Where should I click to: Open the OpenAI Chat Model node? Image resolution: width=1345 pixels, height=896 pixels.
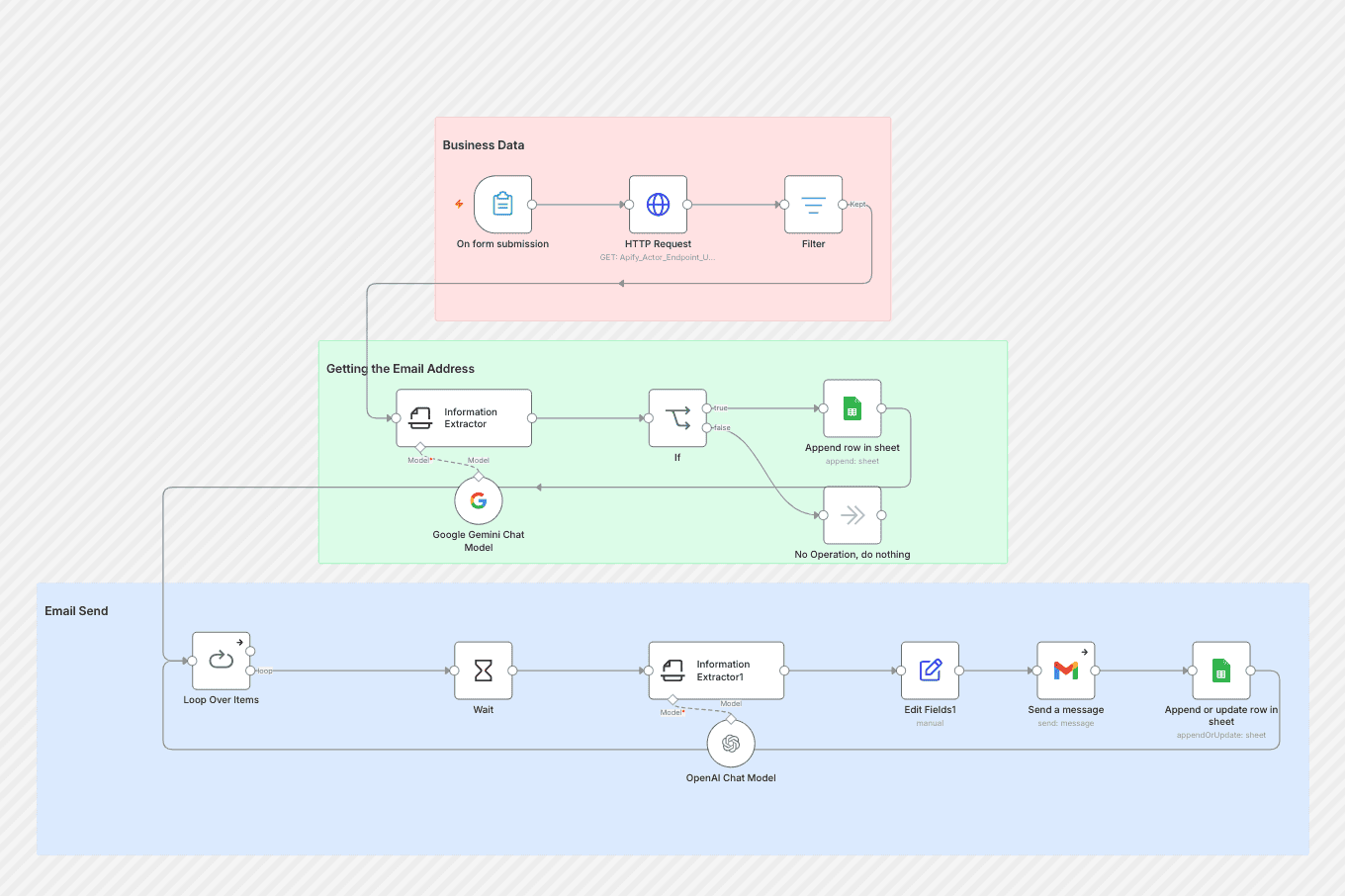[731, 744]
